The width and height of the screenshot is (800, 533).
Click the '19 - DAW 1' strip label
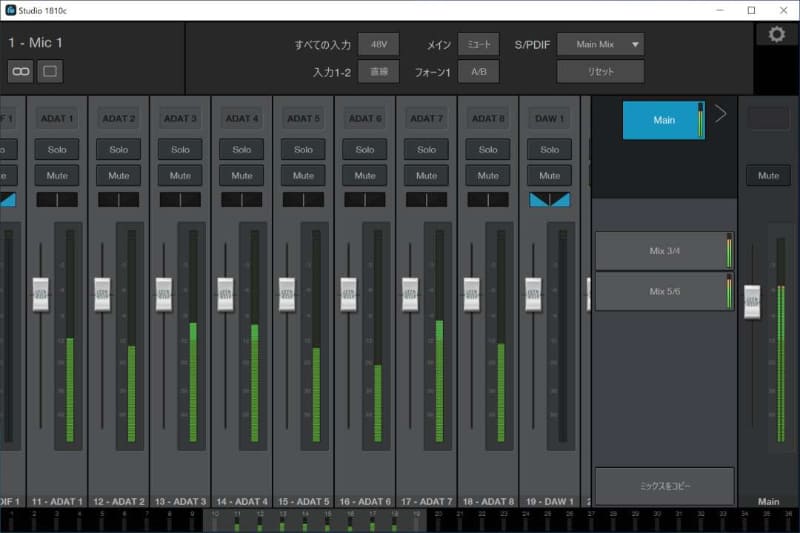click(549, 501)
